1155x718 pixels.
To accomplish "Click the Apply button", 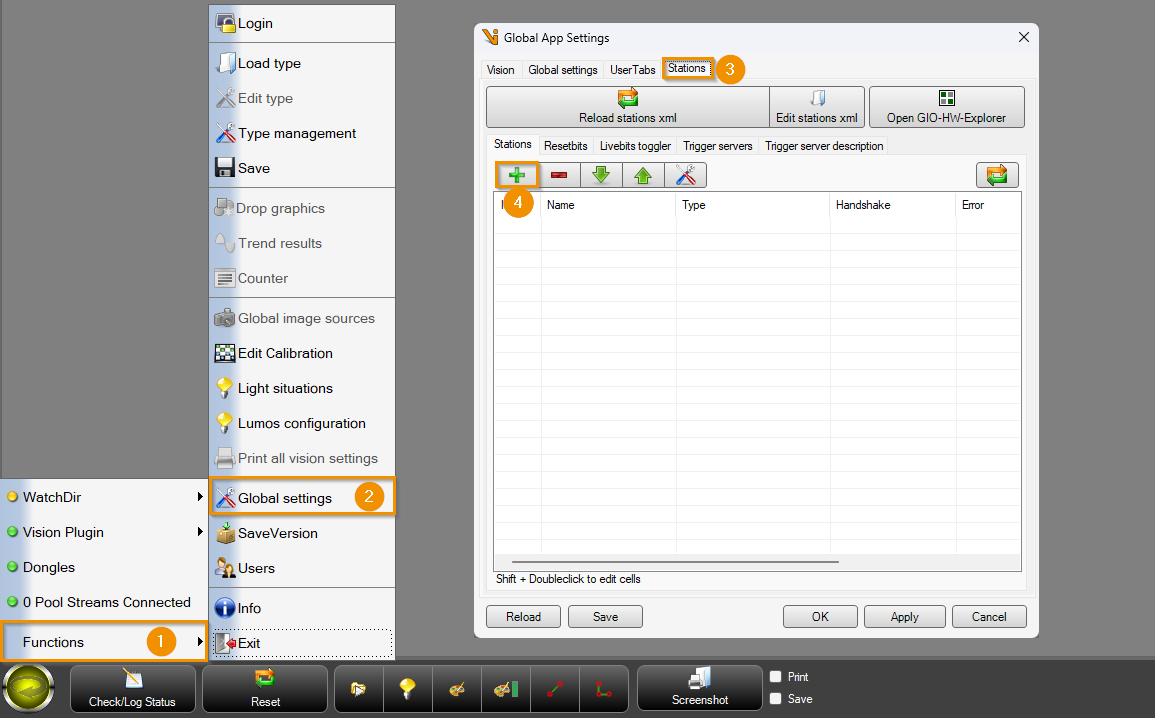I will coord(905,617).
